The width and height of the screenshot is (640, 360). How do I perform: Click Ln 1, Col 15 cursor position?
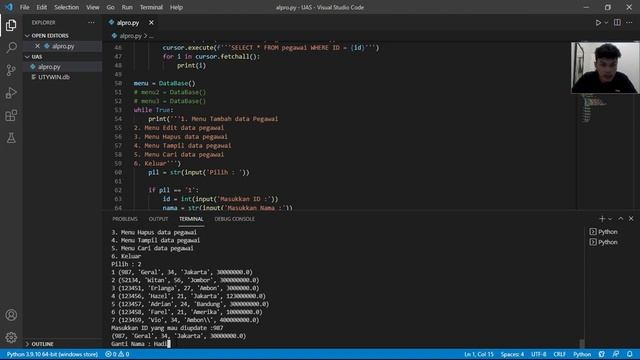(x=479, y=354)
